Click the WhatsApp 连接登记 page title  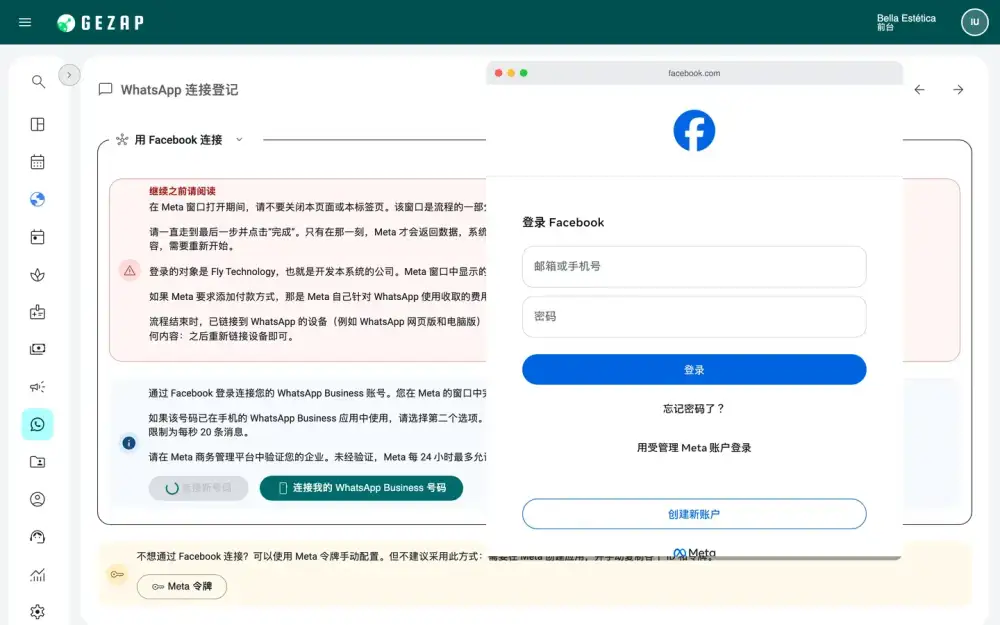[179, 90]
